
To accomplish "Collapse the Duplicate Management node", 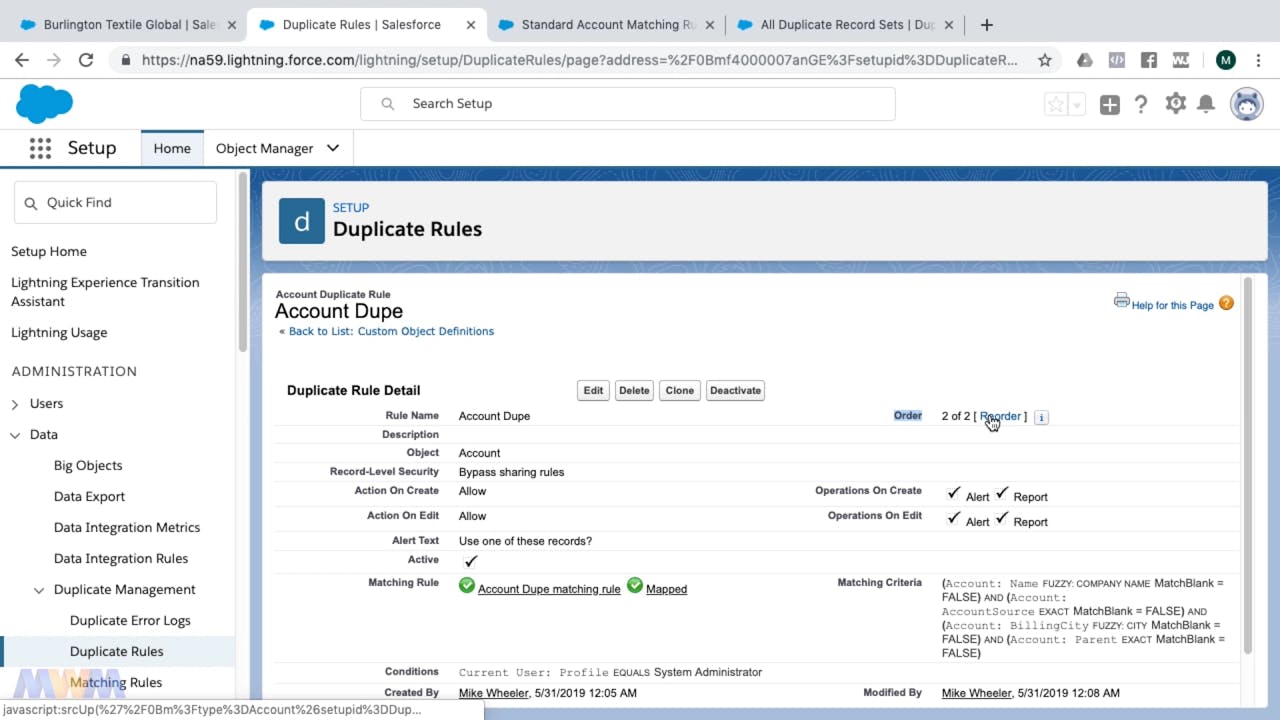I will coord(39,590).
